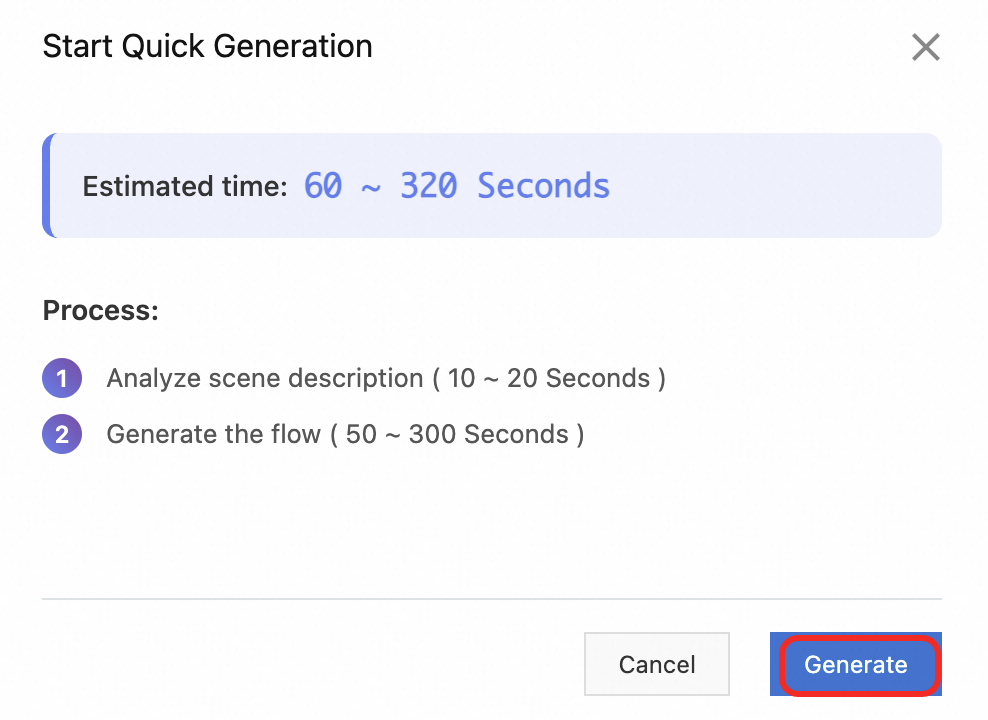Click "Analyze scene description" step text
Viewport: 988px width, 720px height.
[x=265, y=379]
